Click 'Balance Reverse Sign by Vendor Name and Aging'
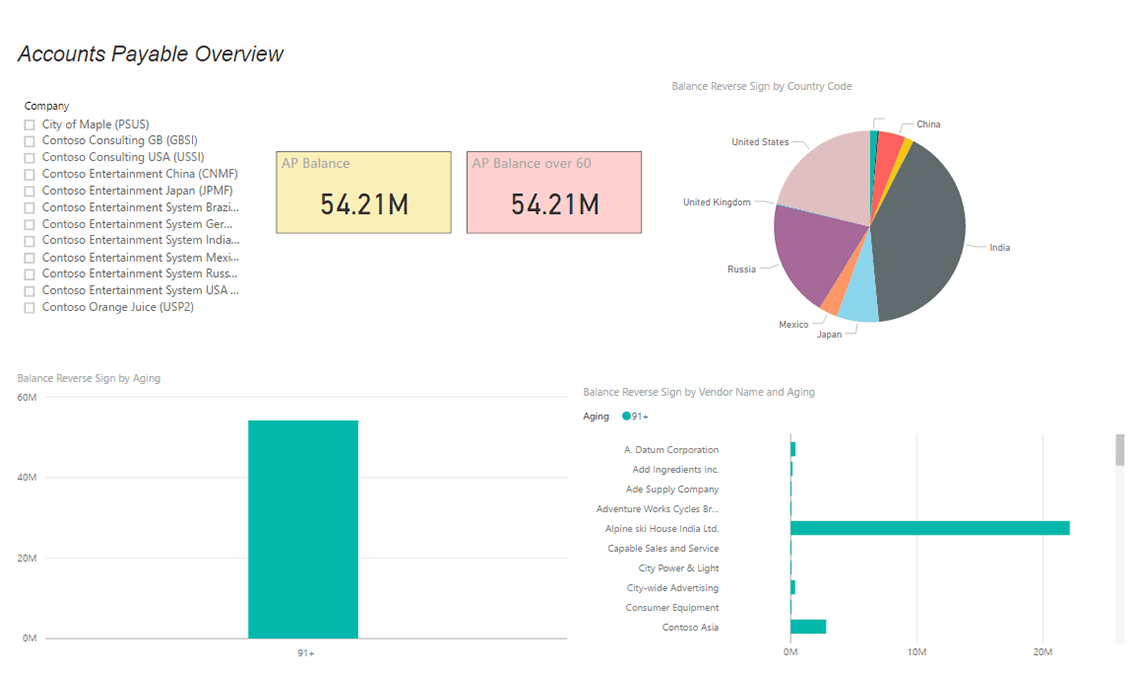 pyautogui.click(x=699, y=392)
